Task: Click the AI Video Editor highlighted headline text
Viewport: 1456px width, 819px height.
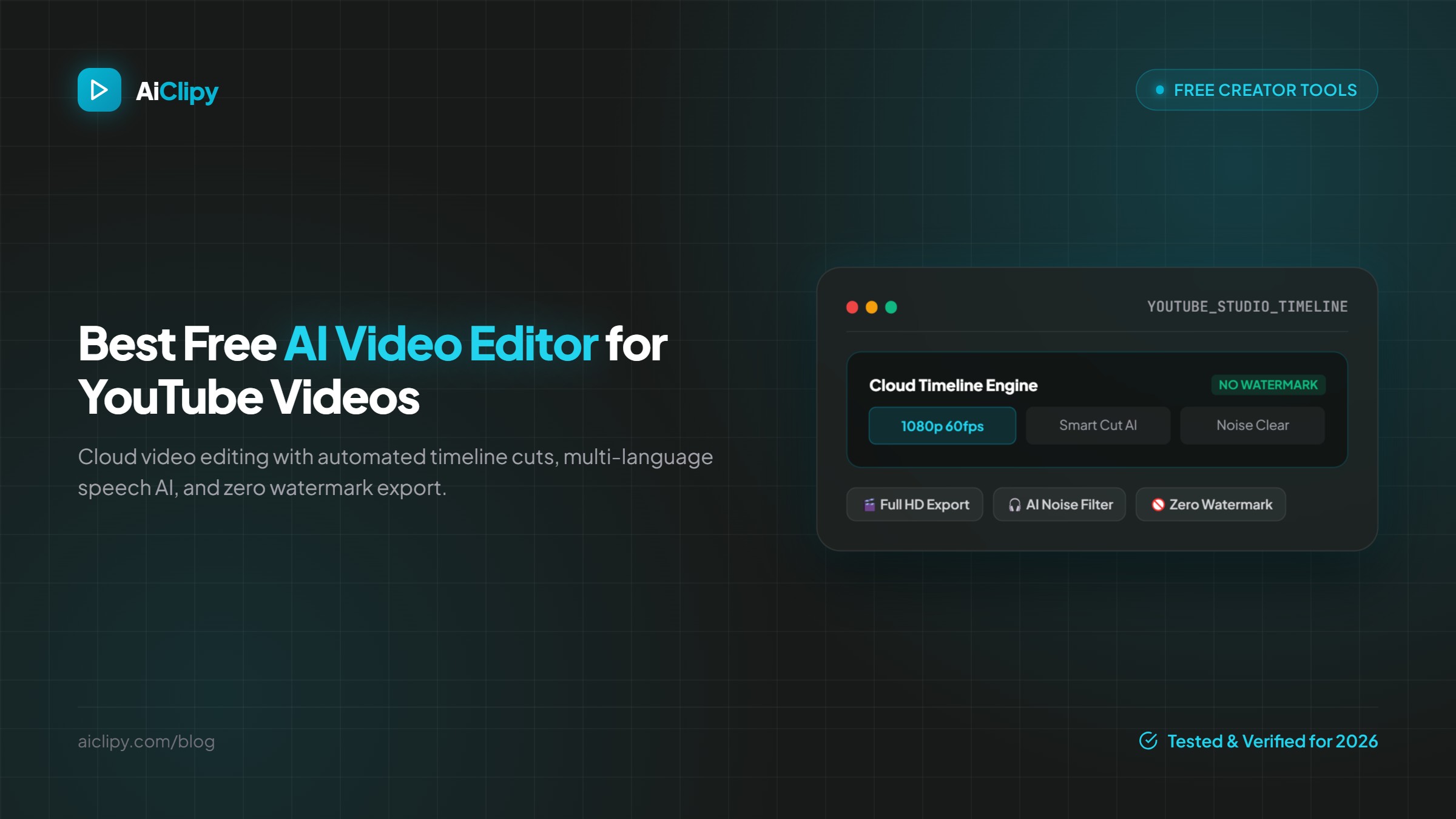Action: [x=441, y=343]
